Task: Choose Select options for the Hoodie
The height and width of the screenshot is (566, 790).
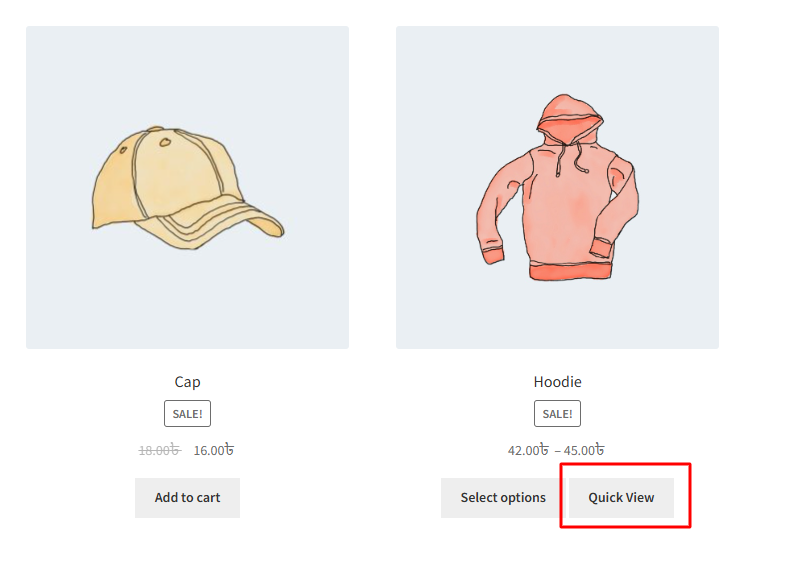Action: tap(503, 497)
